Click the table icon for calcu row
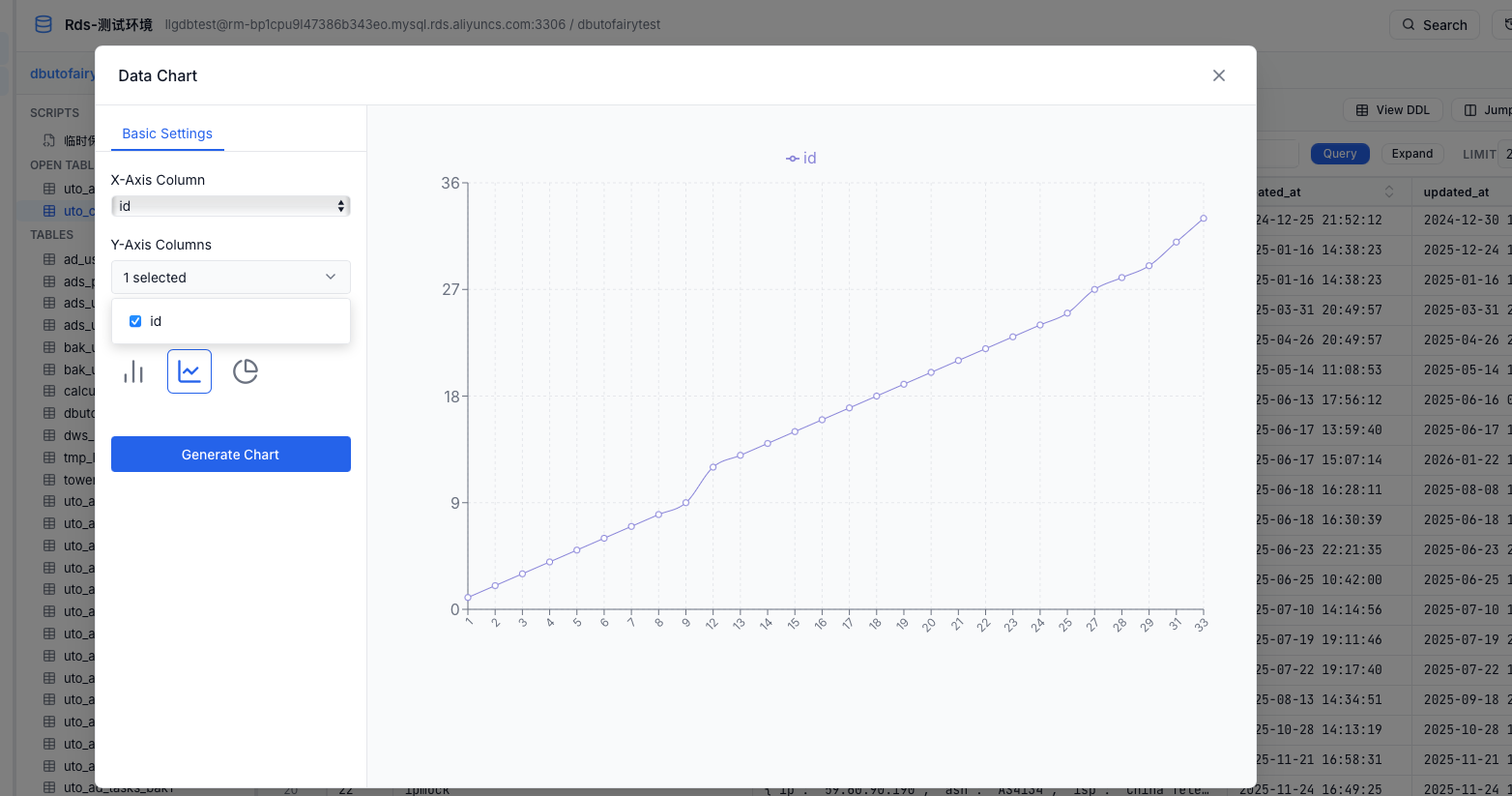The width and height of the screenshot is (1512, 796). tap(49, 391)
